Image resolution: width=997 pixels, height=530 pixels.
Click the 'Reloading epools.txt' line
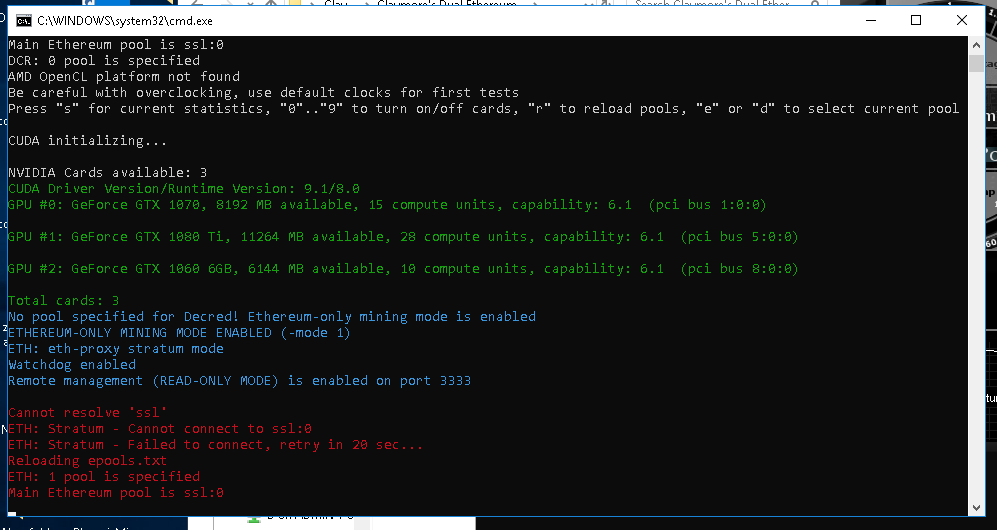(x=88, y=460)
